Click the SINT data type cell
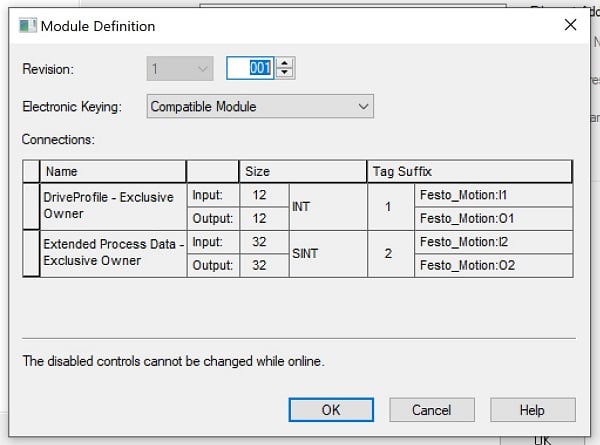This screenshot has height=445, width=600. 328,253
